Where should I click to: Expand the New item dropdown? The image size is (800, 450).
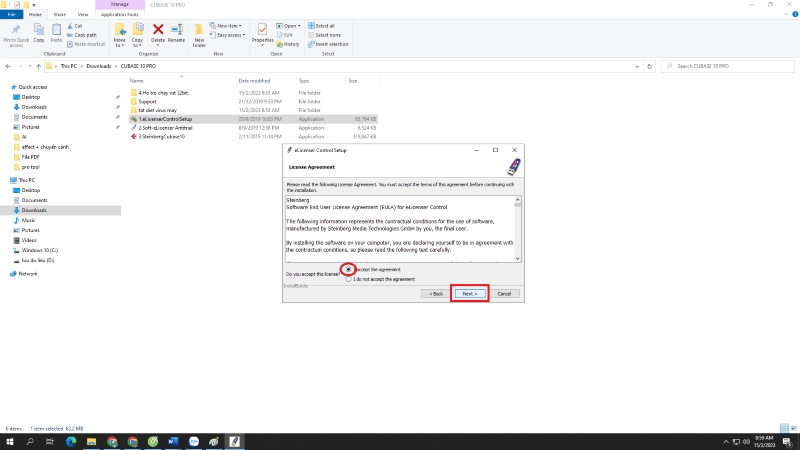tap(226, 26)
